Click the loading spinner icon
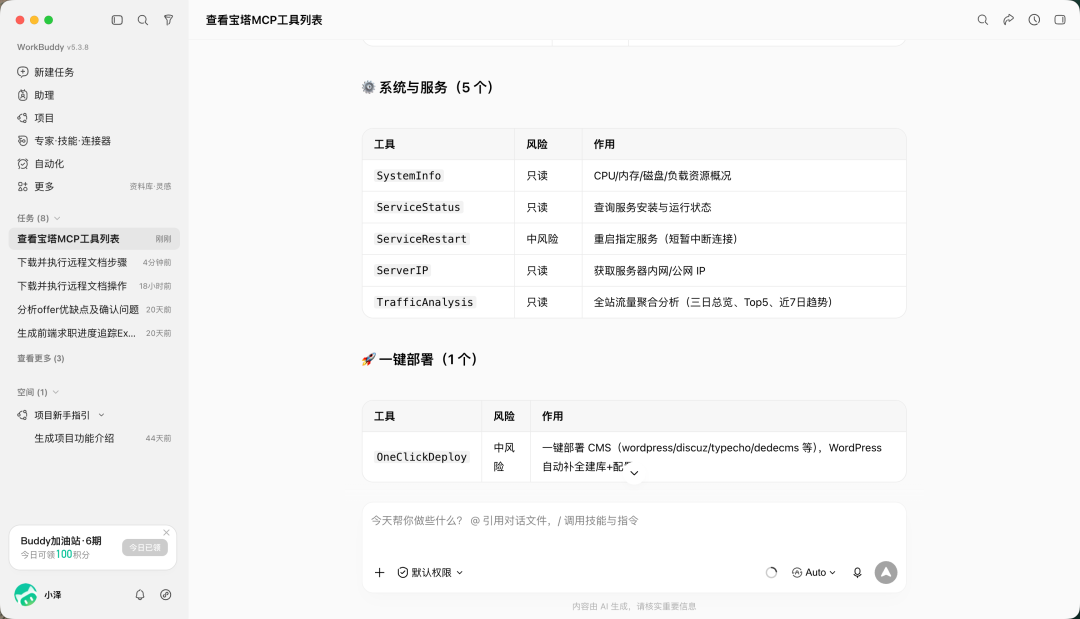Viewport: 1080px width, 619px height. (771, 573)
